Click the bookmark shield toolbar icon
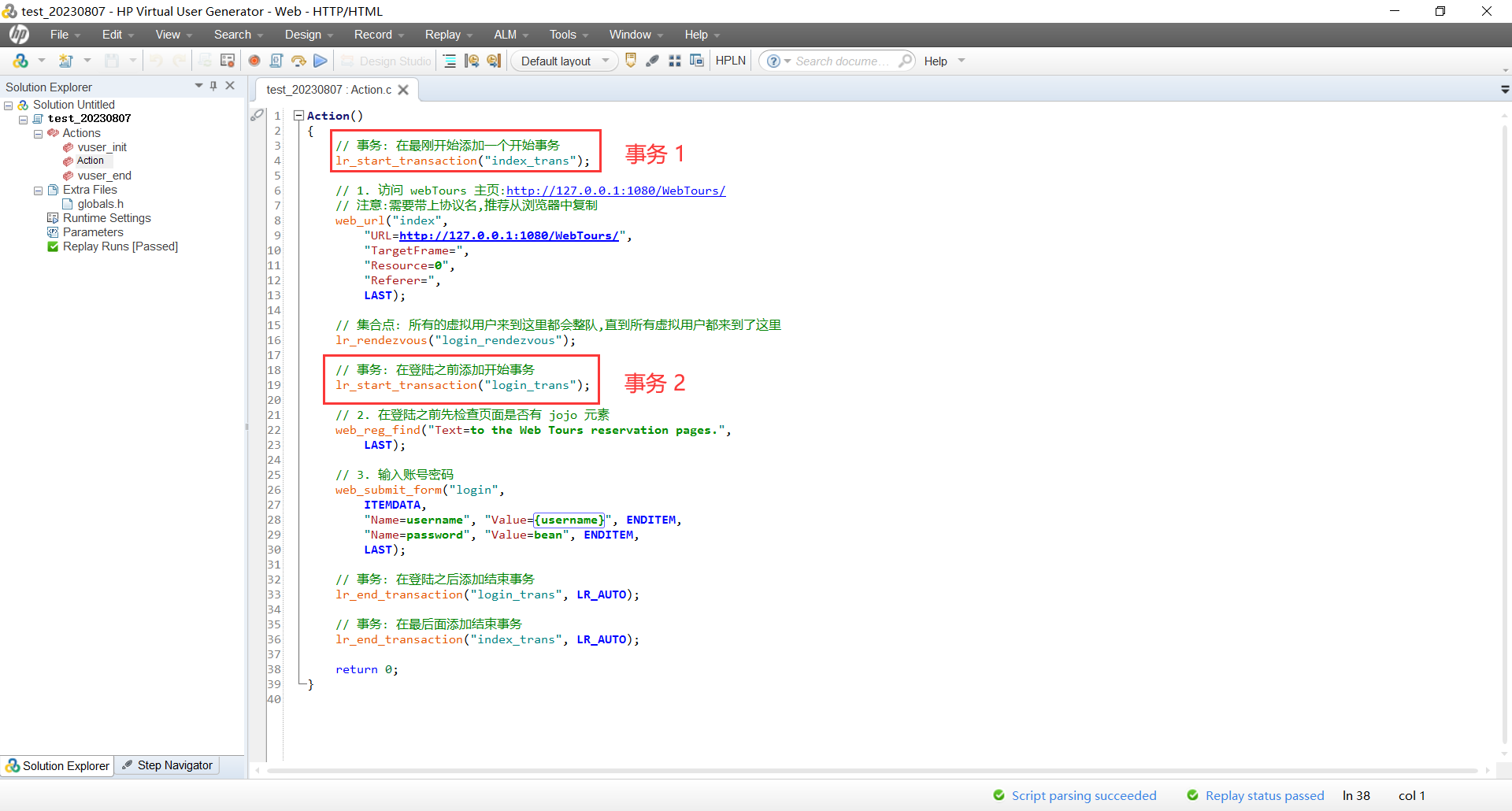The height and width of the screenshot is (811, 1512). click(x=631, y=61)
